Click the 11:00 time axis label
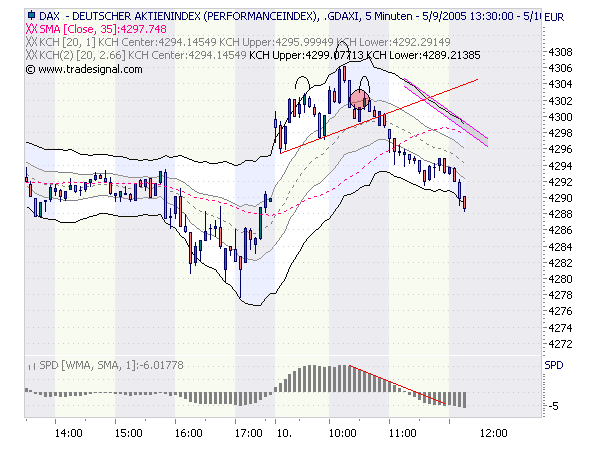 [403, 433]
